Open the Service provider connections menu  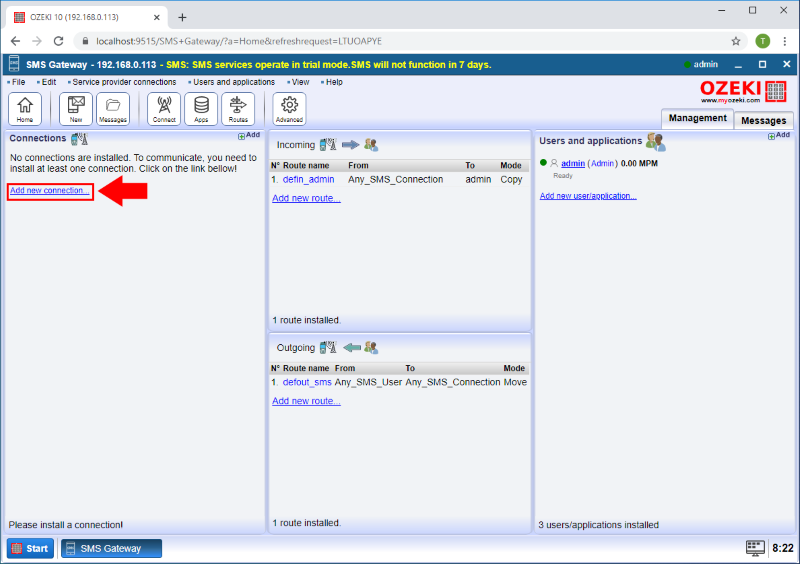(122, 82)
